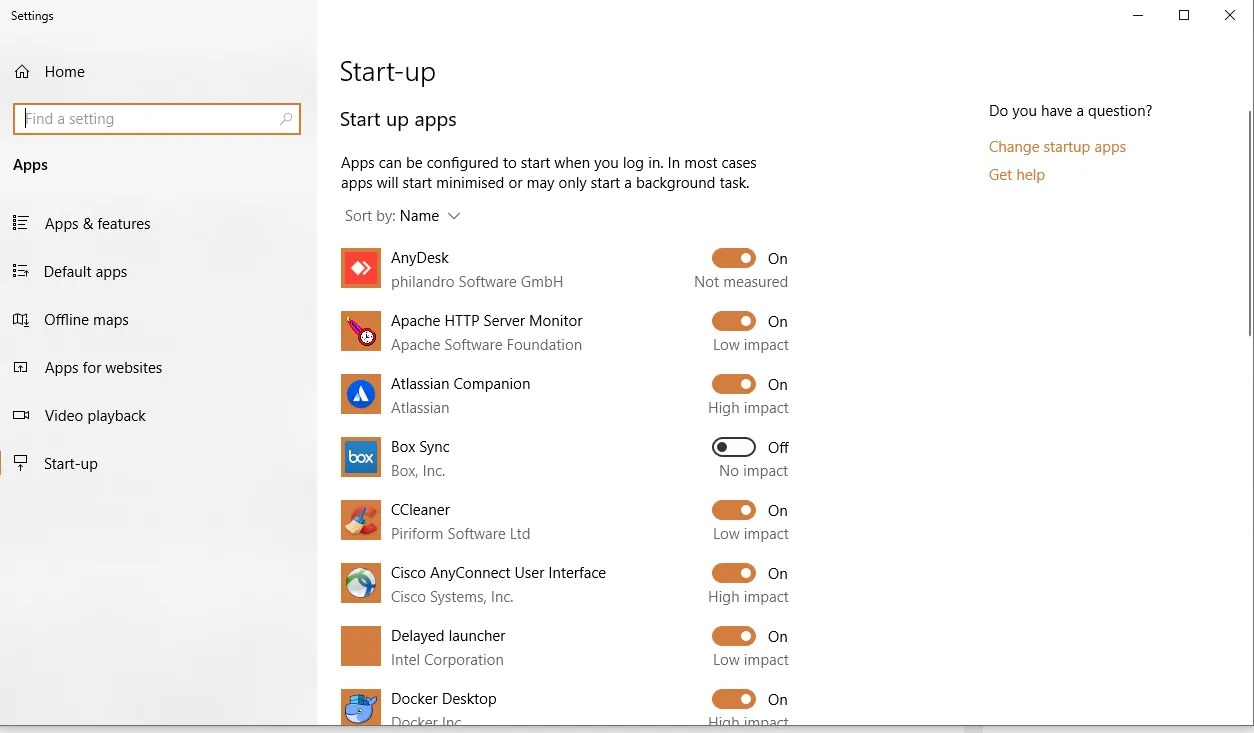Click the Offline maps icon

tap(21, 319)
